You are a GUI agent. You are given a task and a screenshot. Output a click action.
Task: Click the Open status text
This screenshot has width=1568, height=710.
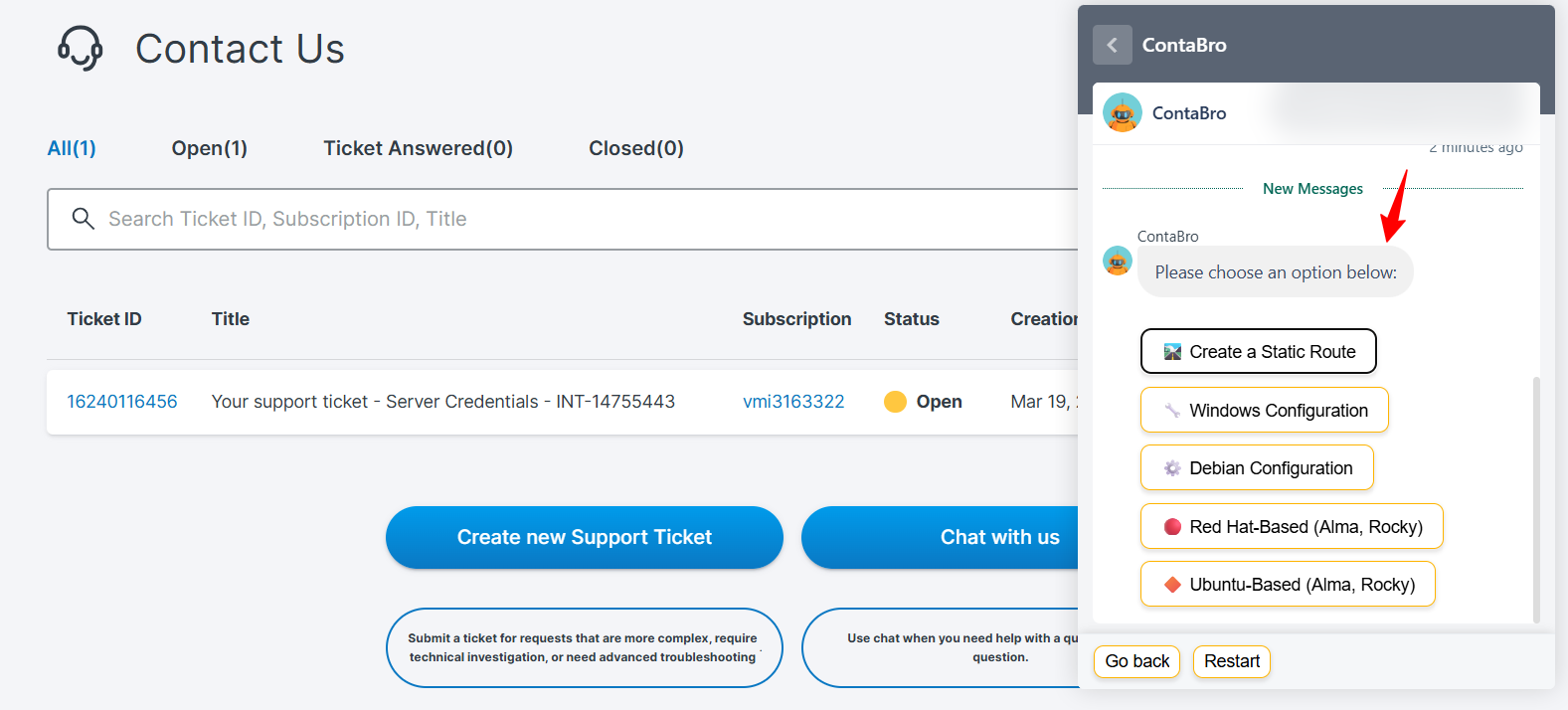pyautogui.click(x=940, y=402)
